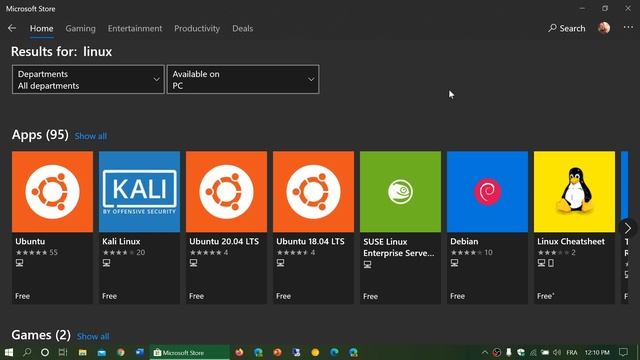The height and width of the screenshot is (360, 640).
Task: Select the Ubuntu 18.04 LTS tile icon
Action: coord(313,191)
